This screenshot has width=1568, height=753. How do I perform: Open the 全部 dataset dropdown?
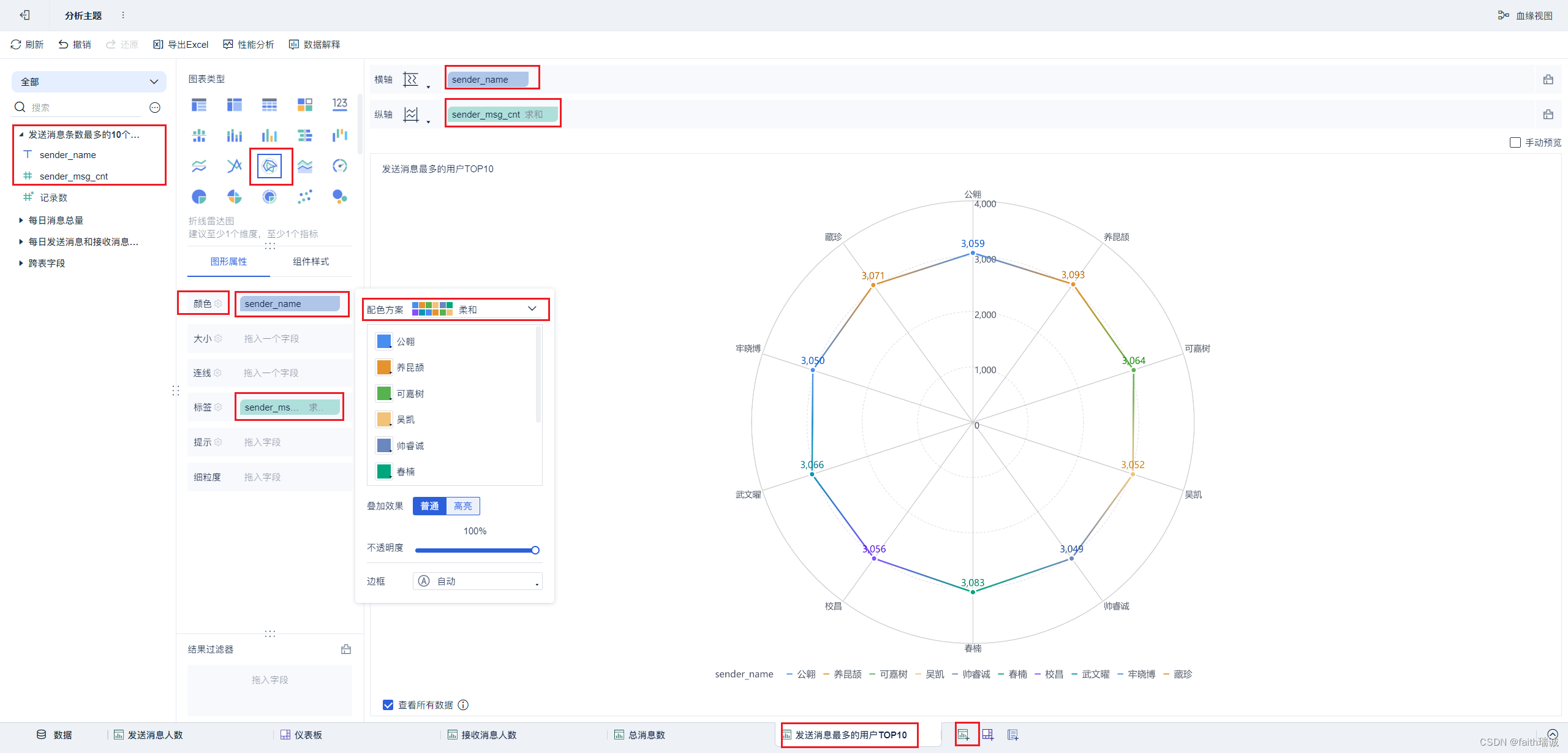tap(89, 81)
